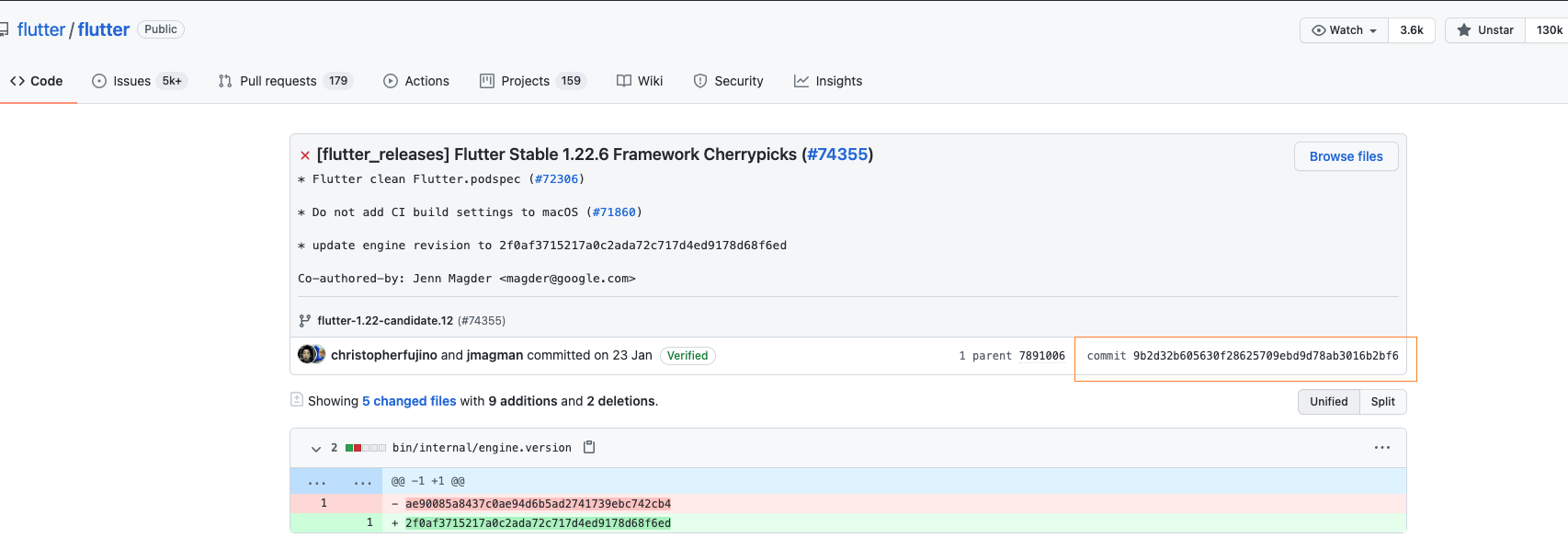Viewport: 1568px width, 538px height.
Task: Open the Watch dropdown
Action: 1344,30
